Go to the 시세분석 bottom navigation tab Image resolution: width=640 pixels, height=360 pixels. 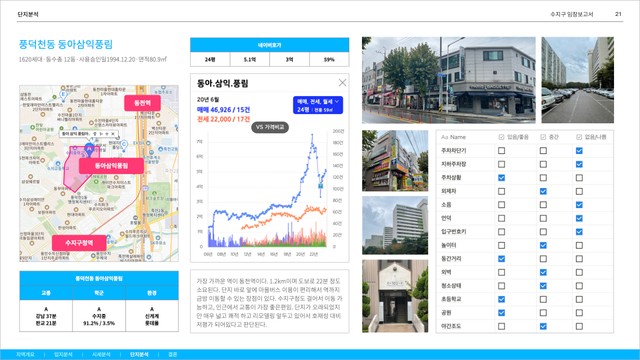(101, 355)
